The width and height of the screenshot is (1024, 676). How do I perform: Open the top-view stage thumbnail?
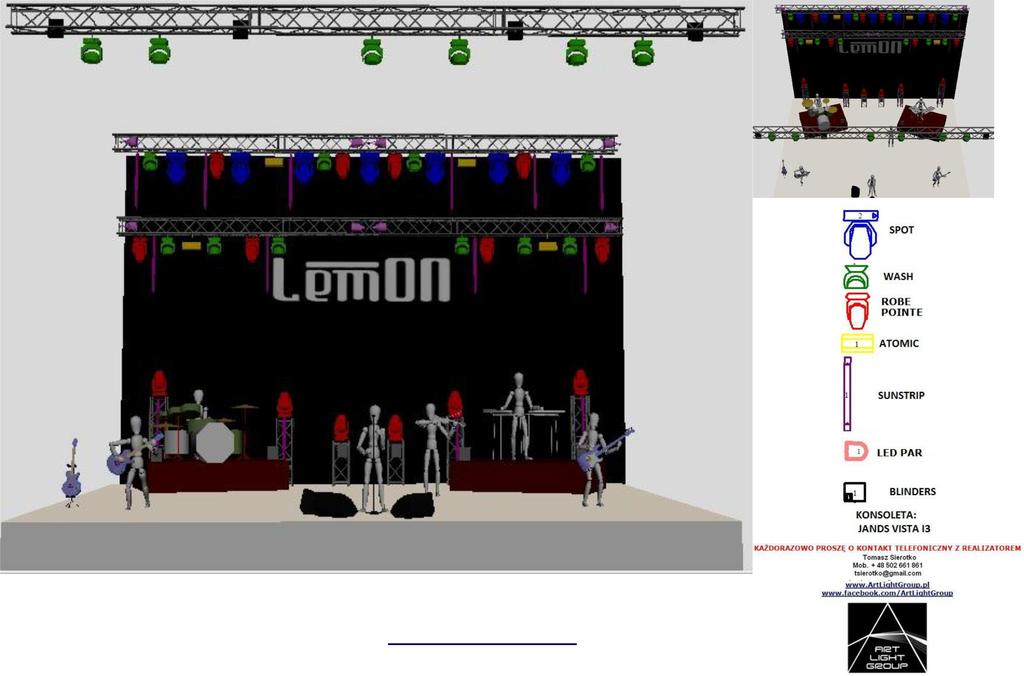(873, 99)
